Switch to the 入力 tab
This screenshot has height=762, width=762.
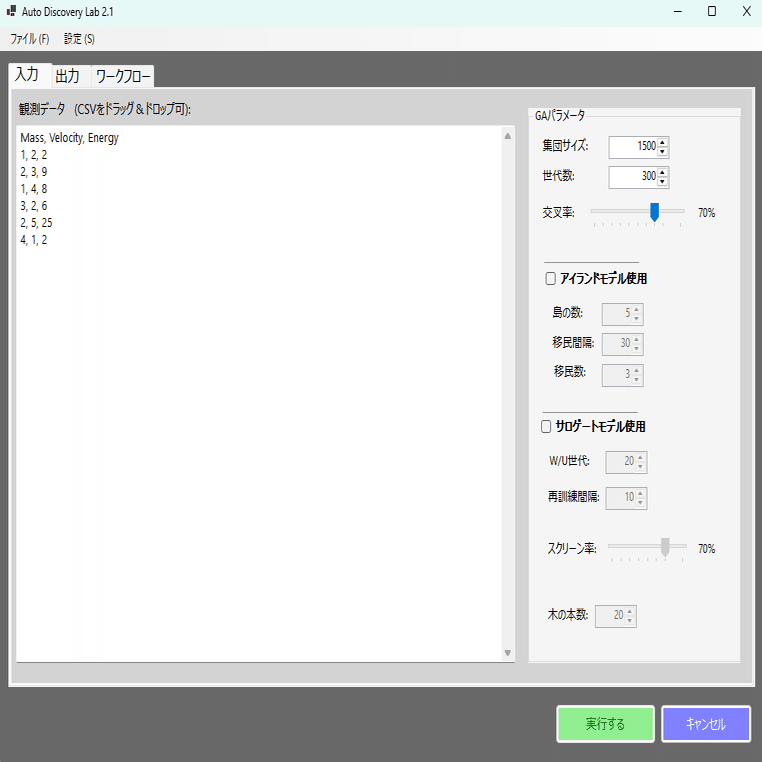(29, 75)
